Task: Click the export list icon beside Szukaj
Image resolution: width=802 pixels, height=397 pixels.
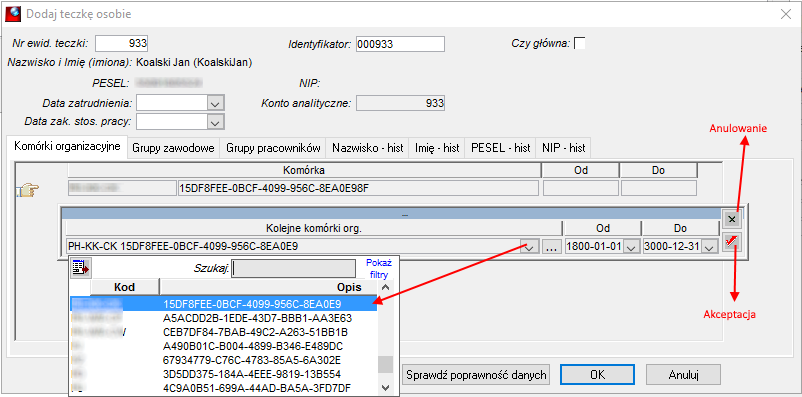Action: (x=81, y=268)
